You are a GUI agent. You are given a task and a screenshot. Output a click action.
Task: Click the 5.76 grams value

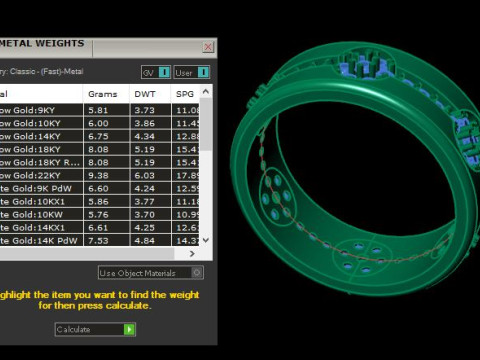(98, 215)
